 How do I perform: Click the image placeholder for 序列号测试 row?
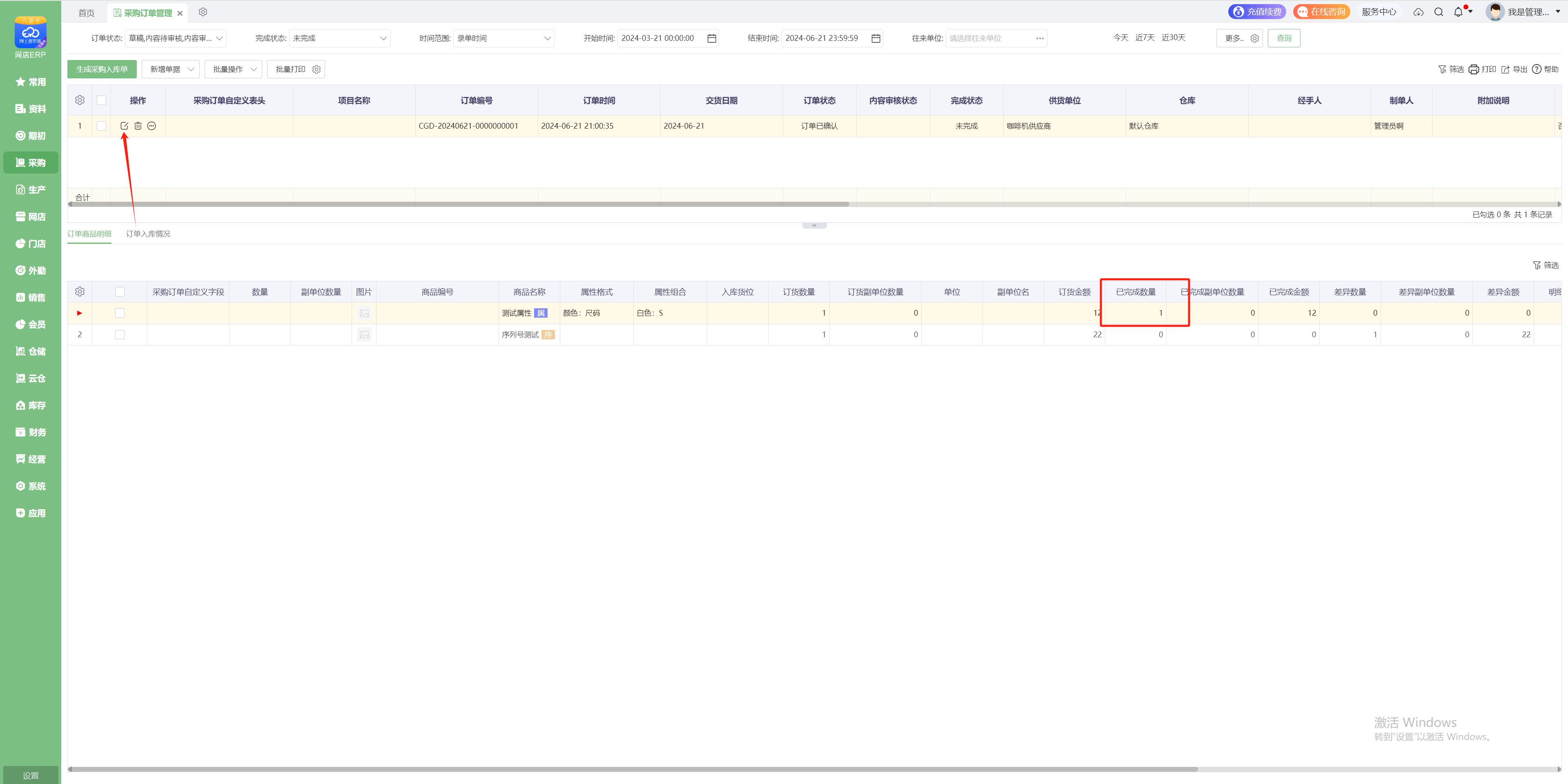[364, 335]
